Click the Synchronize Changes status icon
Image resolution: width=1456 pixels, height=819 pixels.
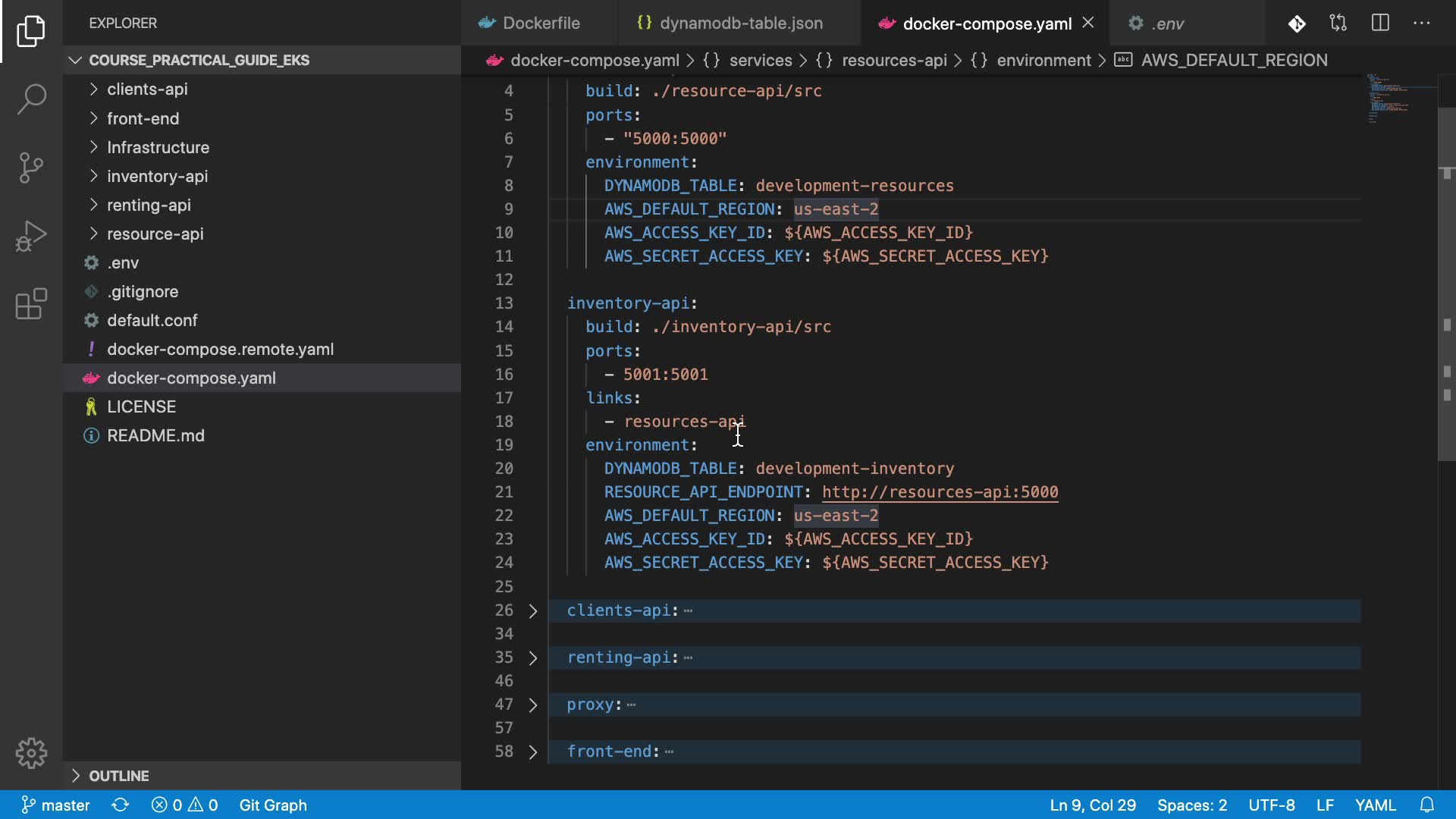pyautogui.click(x=121, y=805)
